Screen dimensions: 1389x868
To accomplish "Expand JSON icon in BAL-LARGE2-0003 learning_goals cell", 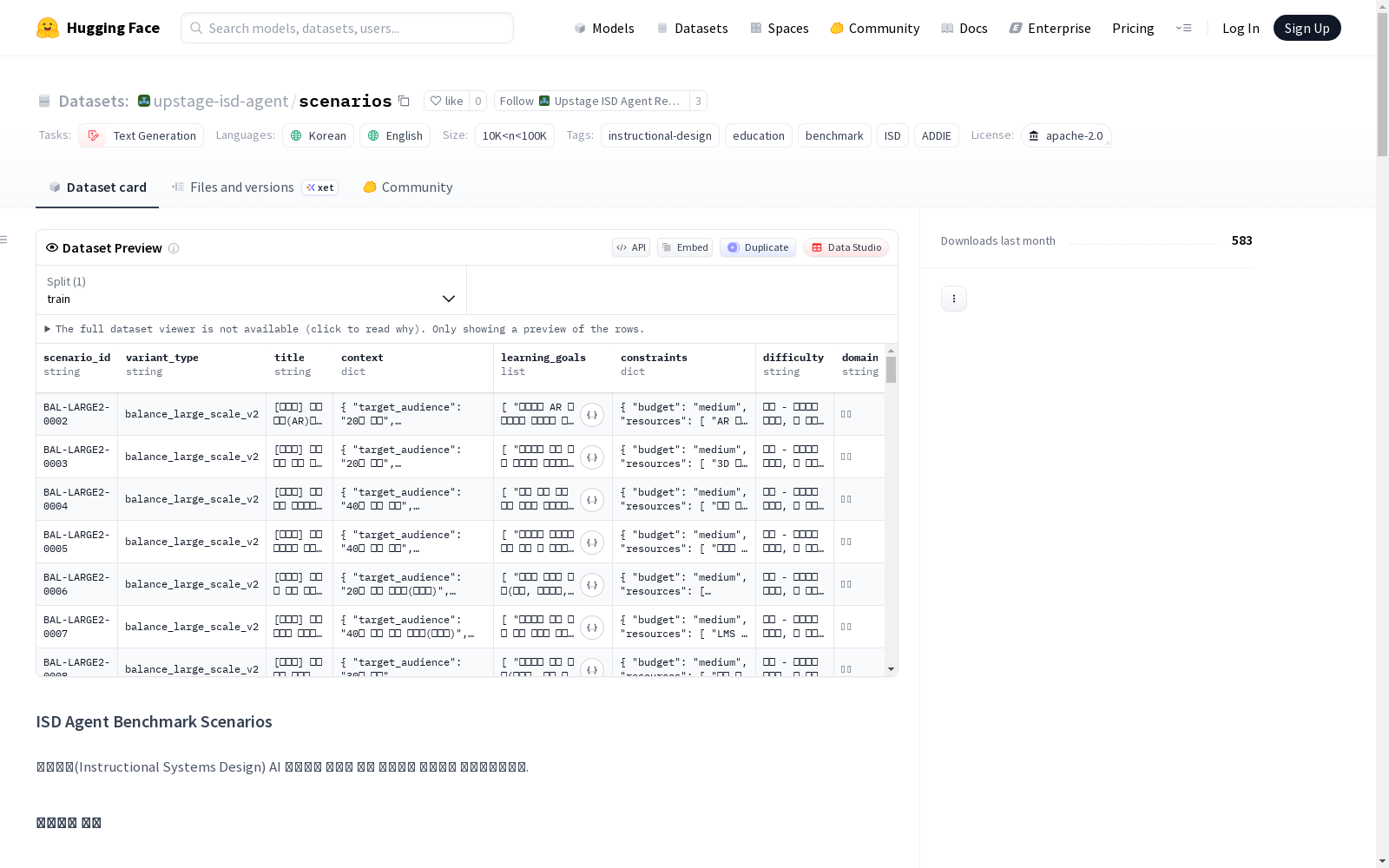I will point(592,457).
